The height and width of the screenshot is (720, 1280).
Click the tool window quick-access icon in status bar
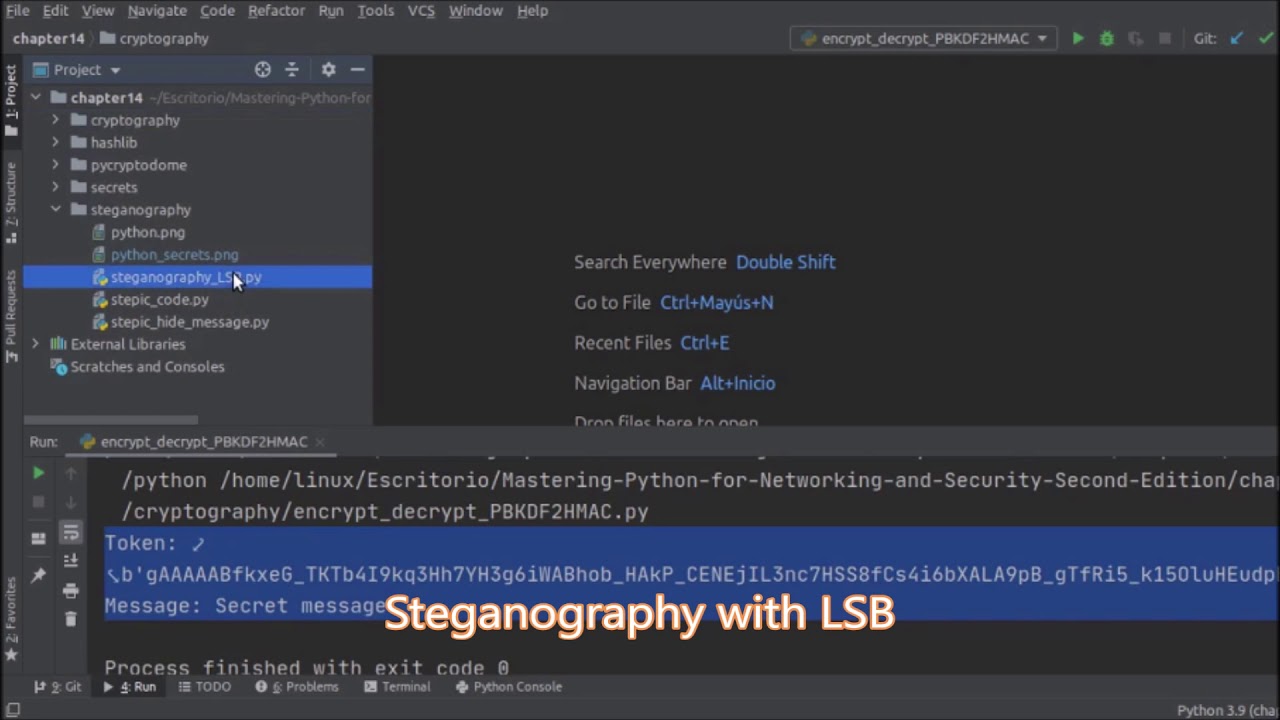point(14,710)
